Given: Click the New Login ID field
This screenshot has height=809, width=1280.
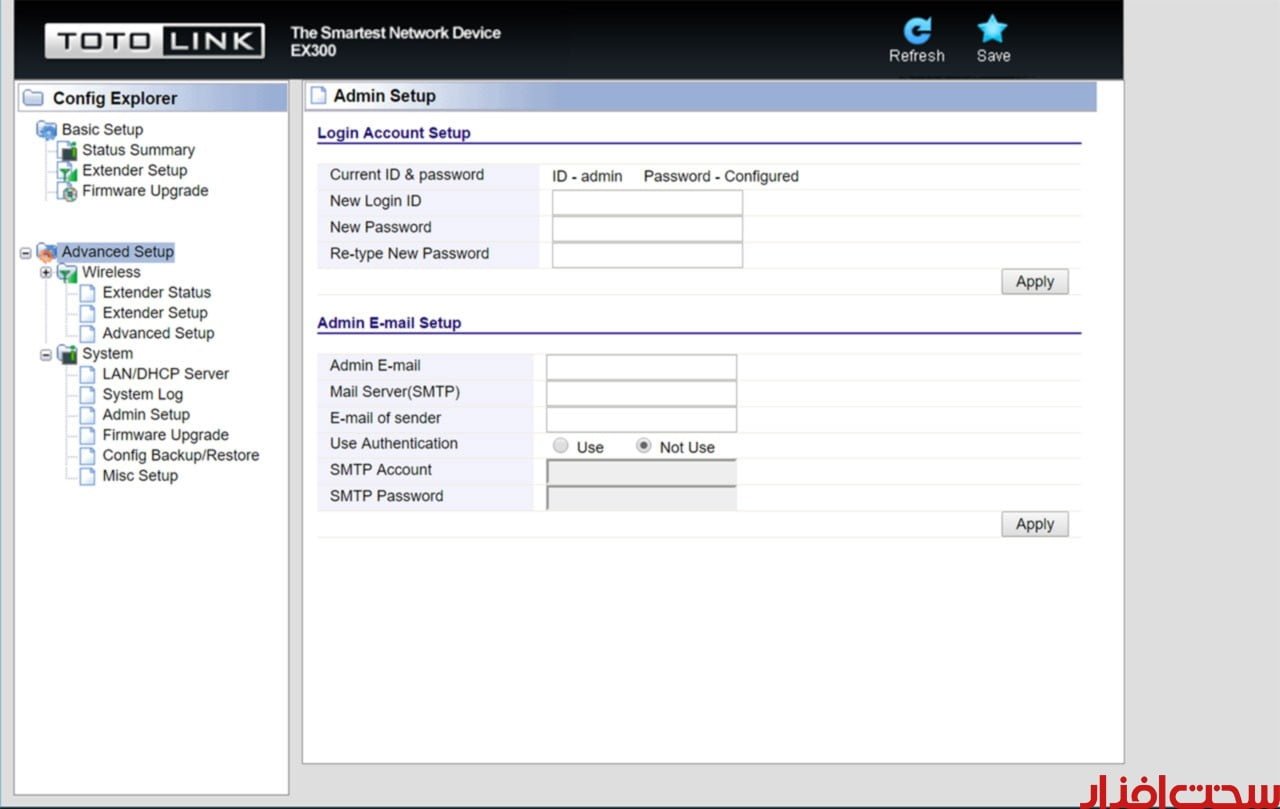Looking at the screenshot, I should [x=647, y=202].
